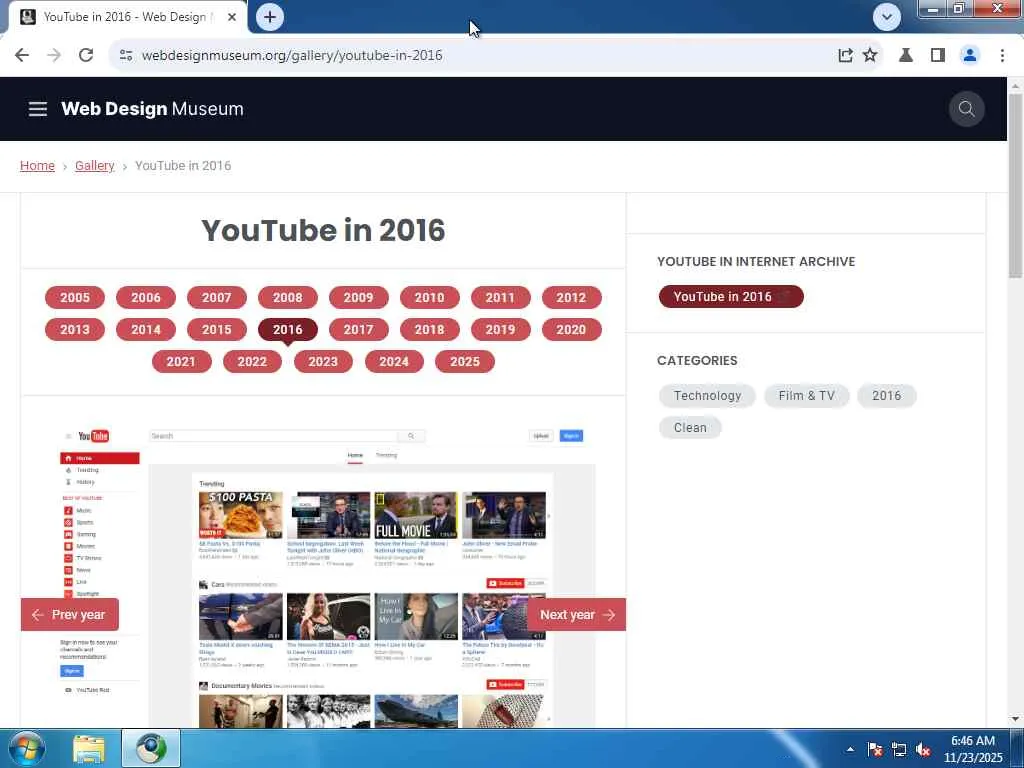Screen dimensions: 1024x768
Task: Select year 2023
Action: pyautogui.click(x=323, y=362)
